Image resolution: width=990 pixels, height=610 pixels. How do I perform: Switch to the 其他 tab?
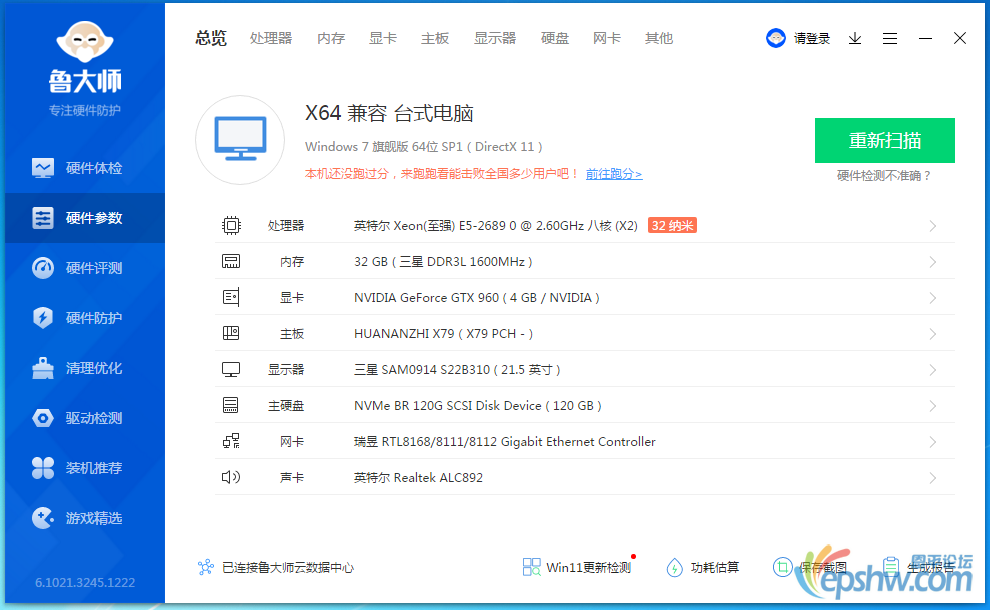[659, 39]
